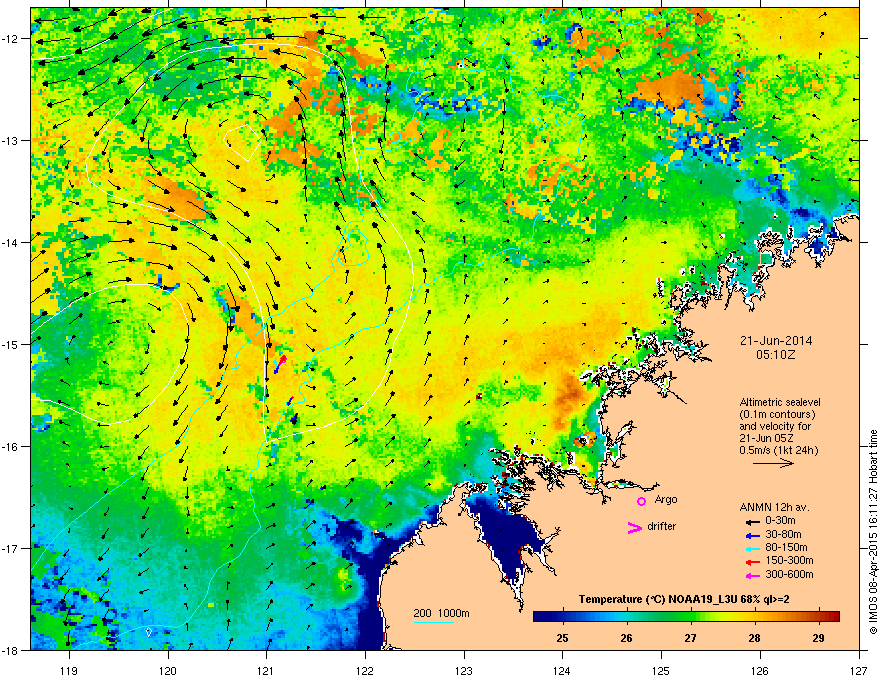Click longitude axis label 123
The height and width of the screenshot is (680, 880).
click(464, 670)
